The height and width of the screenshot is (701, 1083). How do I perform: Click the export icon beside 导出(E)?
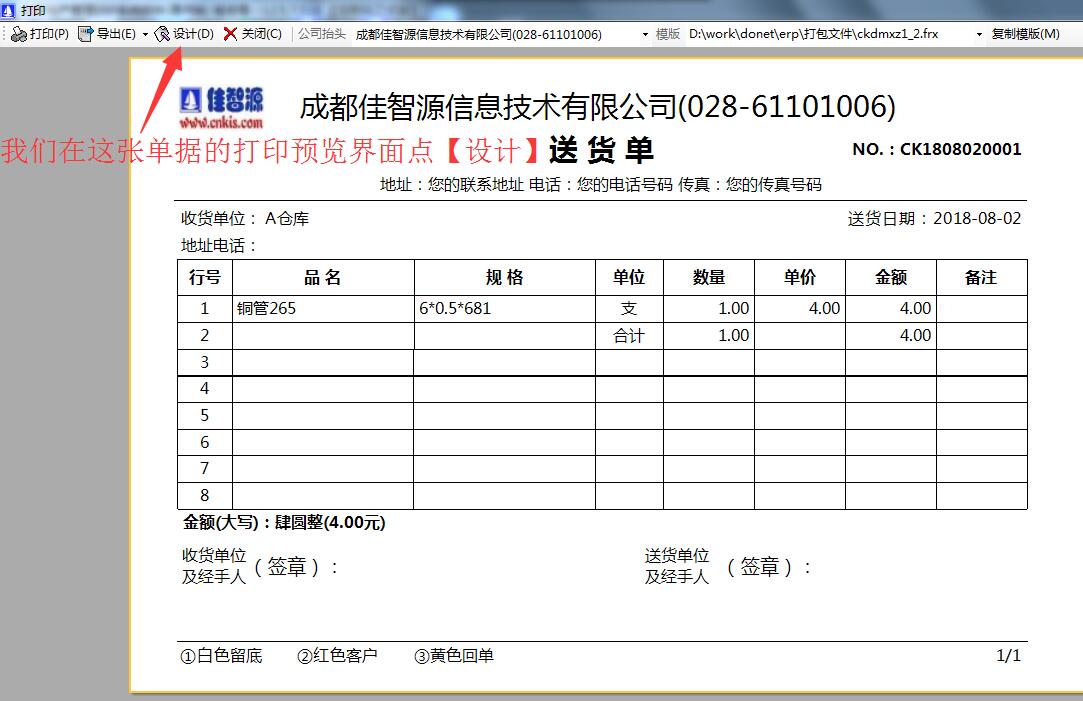[85, 33]
